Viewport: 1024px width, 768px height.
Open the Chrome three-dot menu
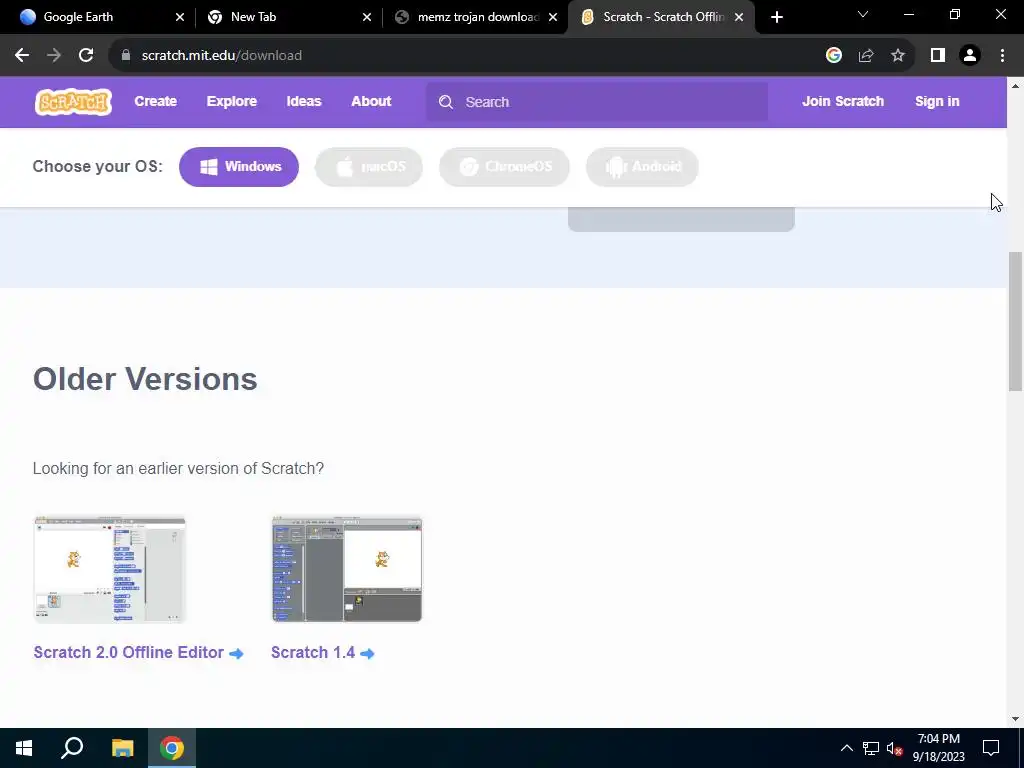click(x=1002, y=56)
